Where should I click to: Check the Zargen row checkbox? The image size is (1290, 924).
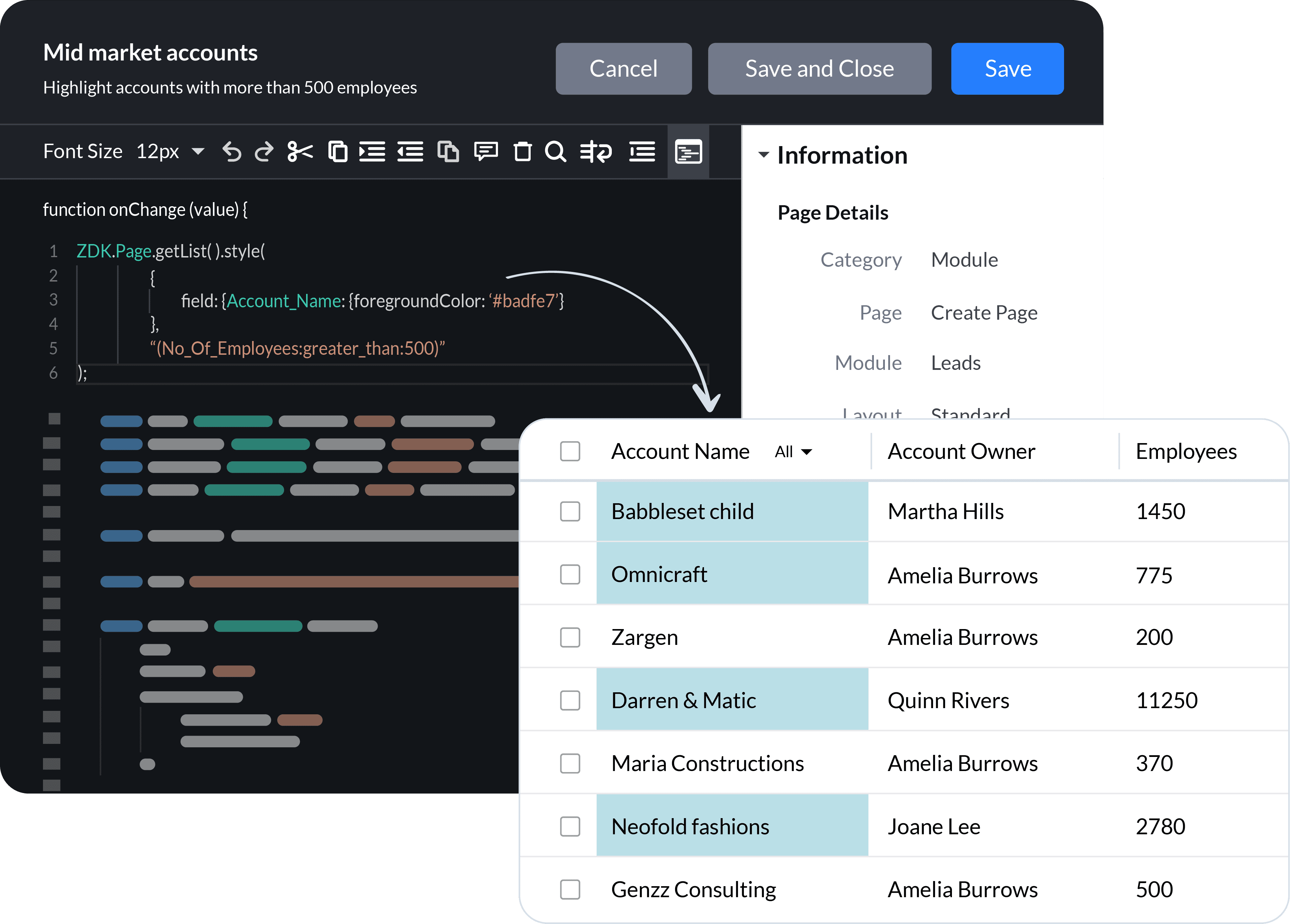point(570,637)
